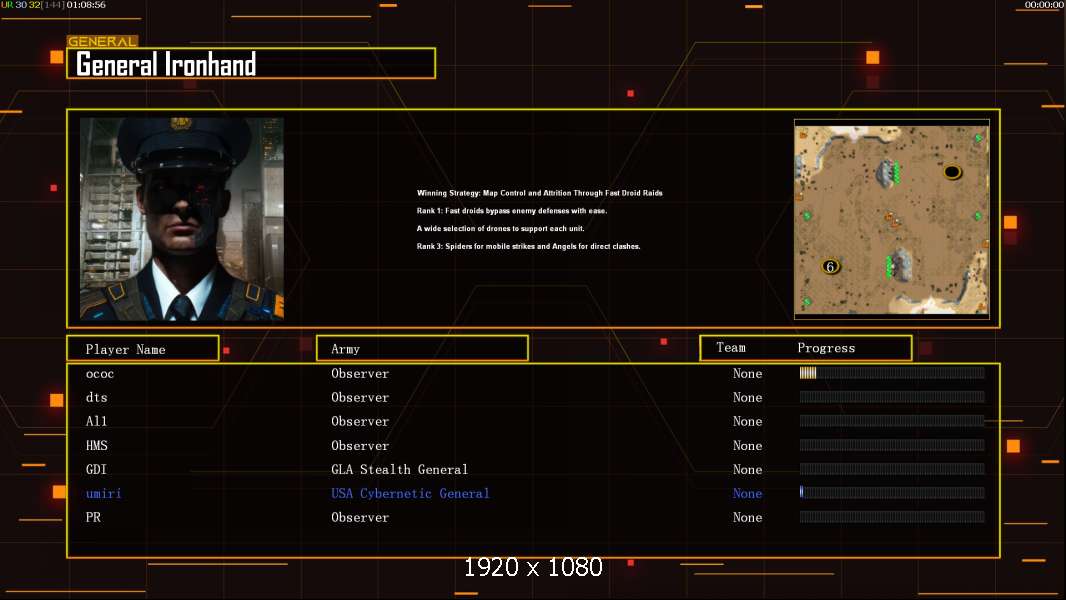Click the black oval start marker on minimap
The image size is (1066, 600).
pos(952,172)
